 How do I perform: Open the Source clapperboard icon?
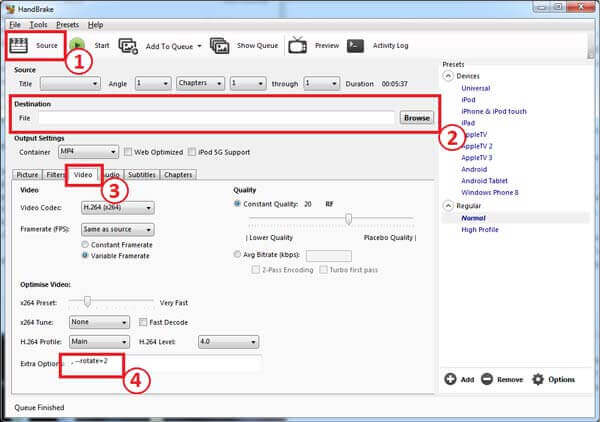click(18, 46)
